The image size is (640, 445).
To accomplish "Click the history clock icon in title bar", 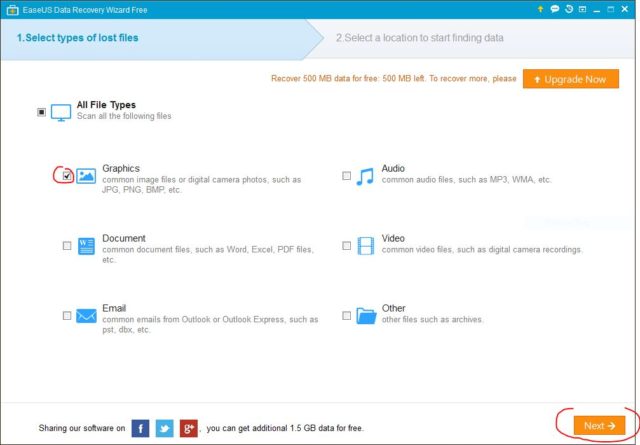I will click(569, 9).
